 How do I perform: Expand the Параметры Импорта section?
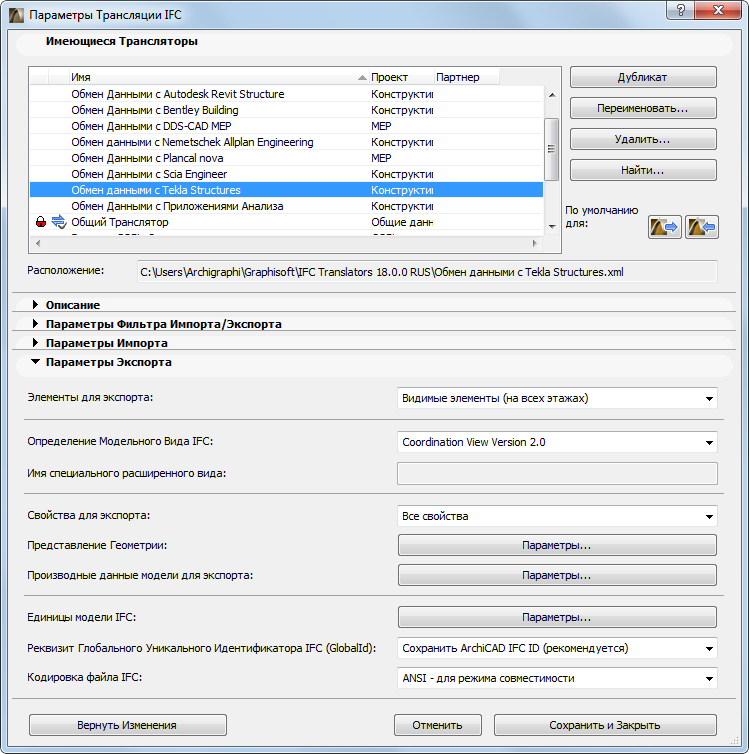click(x=35, y=342)
